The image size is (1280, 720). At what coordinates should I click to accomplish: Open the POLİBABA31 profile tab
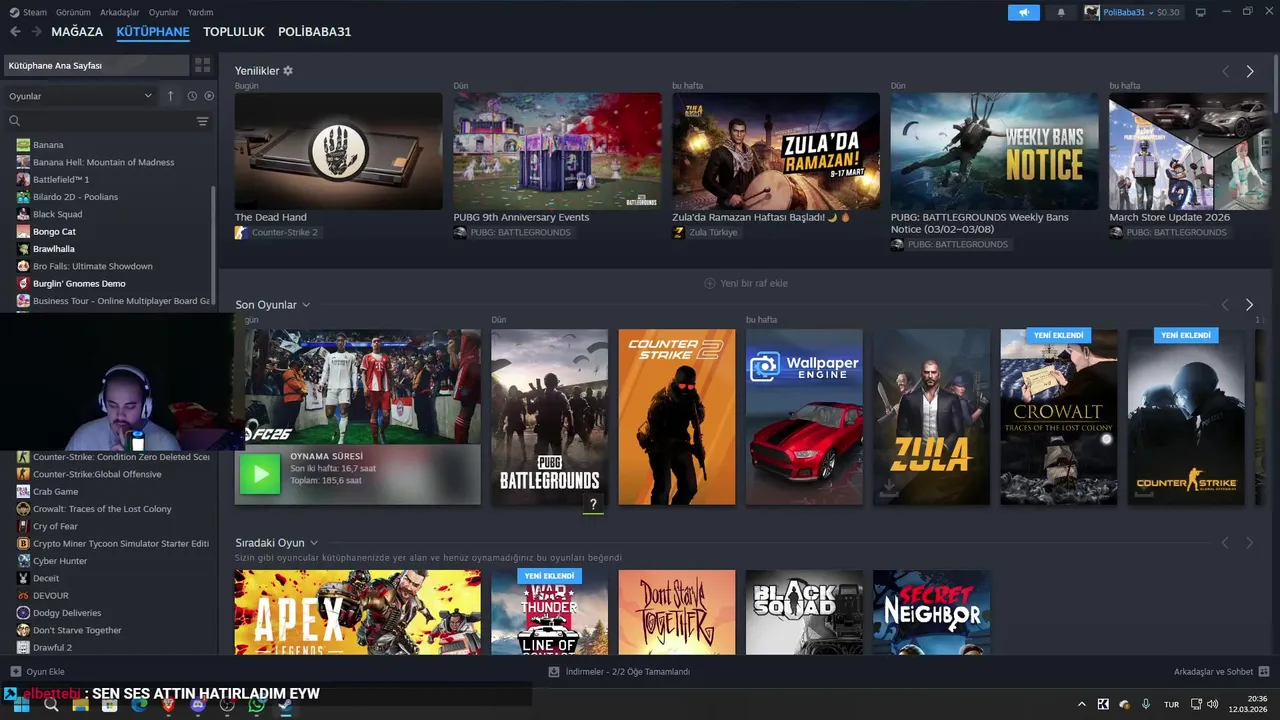(315, 32)
